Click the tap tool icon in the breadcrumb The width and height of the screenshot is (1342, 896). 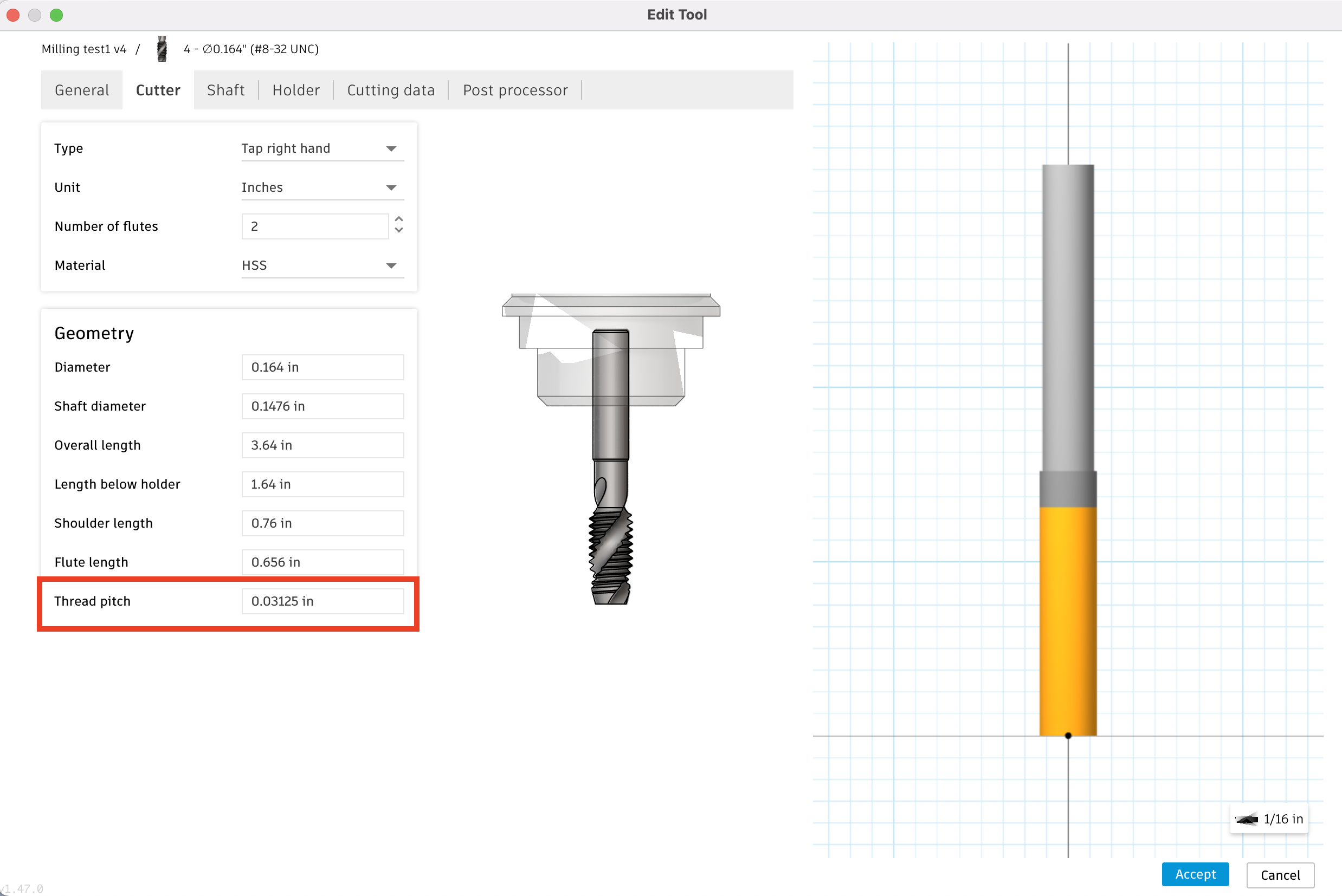[x=162, y=49]
